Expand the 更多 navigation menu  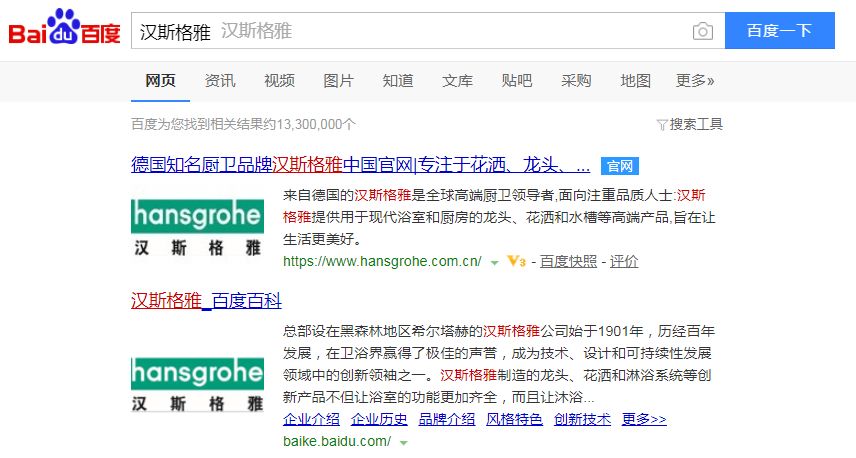(695, 81)
